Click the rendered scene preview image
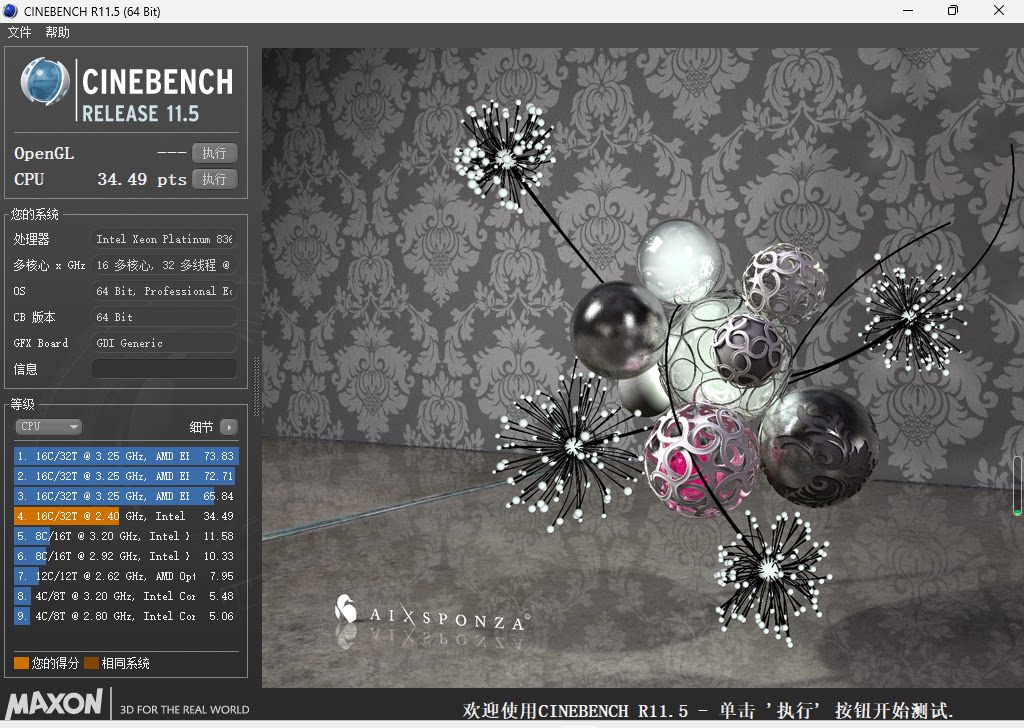 [643, 368]
